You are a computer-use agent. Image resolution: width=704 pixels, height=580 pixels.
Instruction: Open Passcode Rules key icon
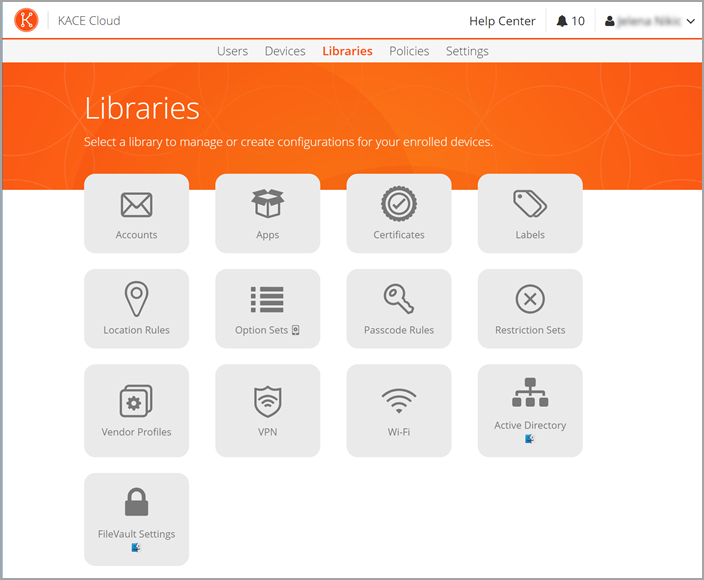(x=399, y=299)
